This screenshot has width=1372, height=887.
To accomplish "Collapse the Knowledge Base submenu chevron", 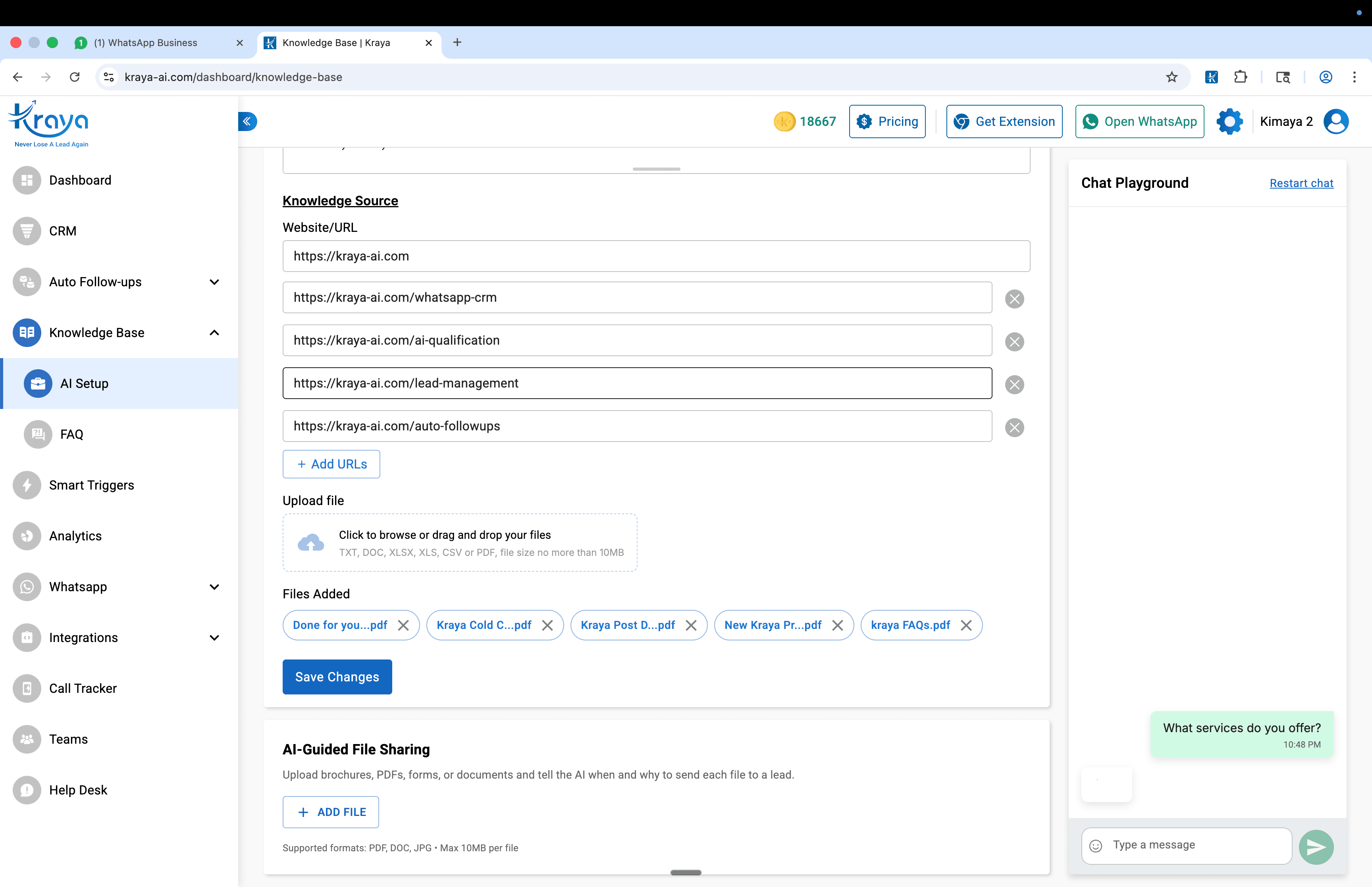I will coord(214,332).
